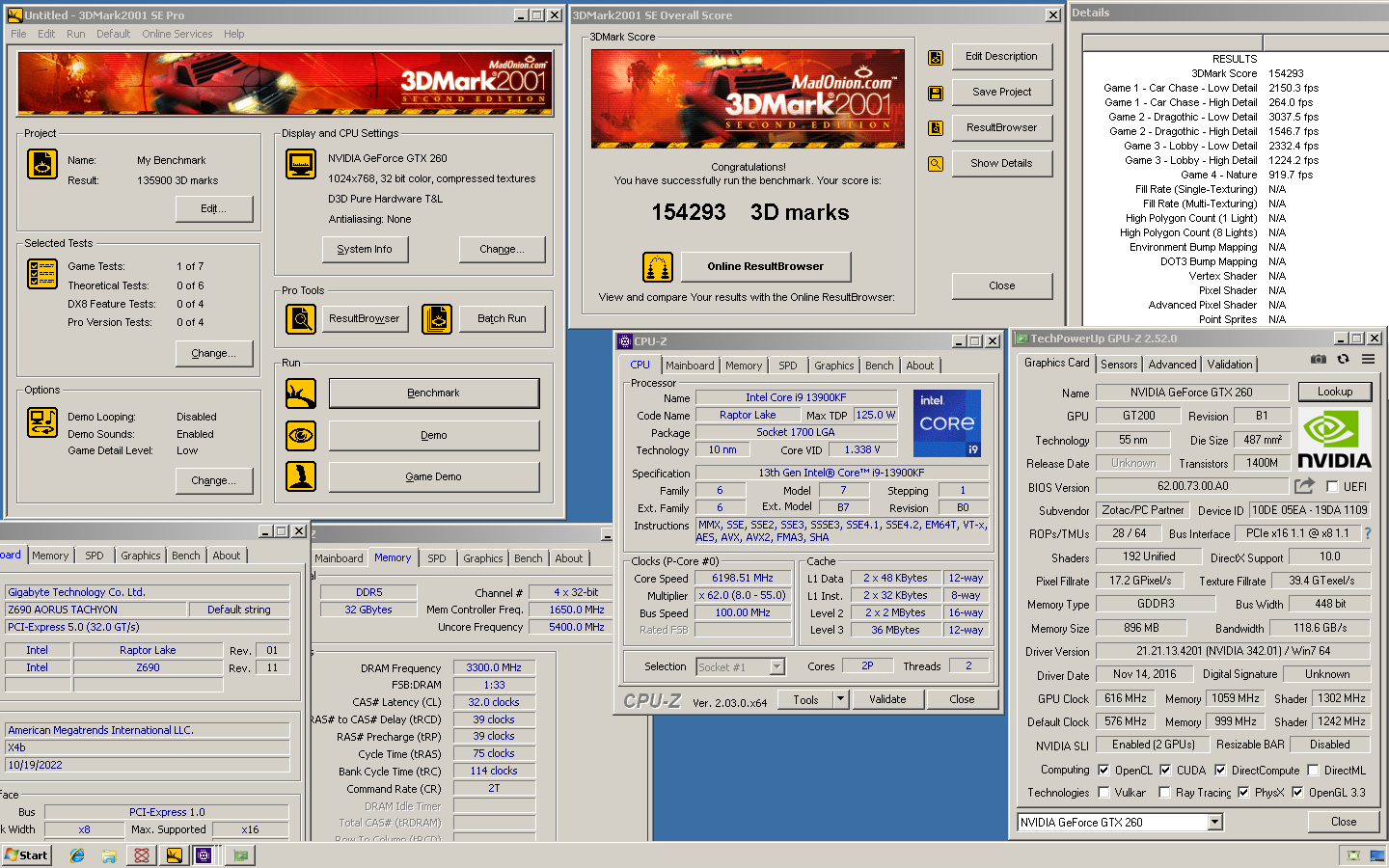1389x868 pixels.
Task: Click the Benchmark run icon
Action: (301, 393)
